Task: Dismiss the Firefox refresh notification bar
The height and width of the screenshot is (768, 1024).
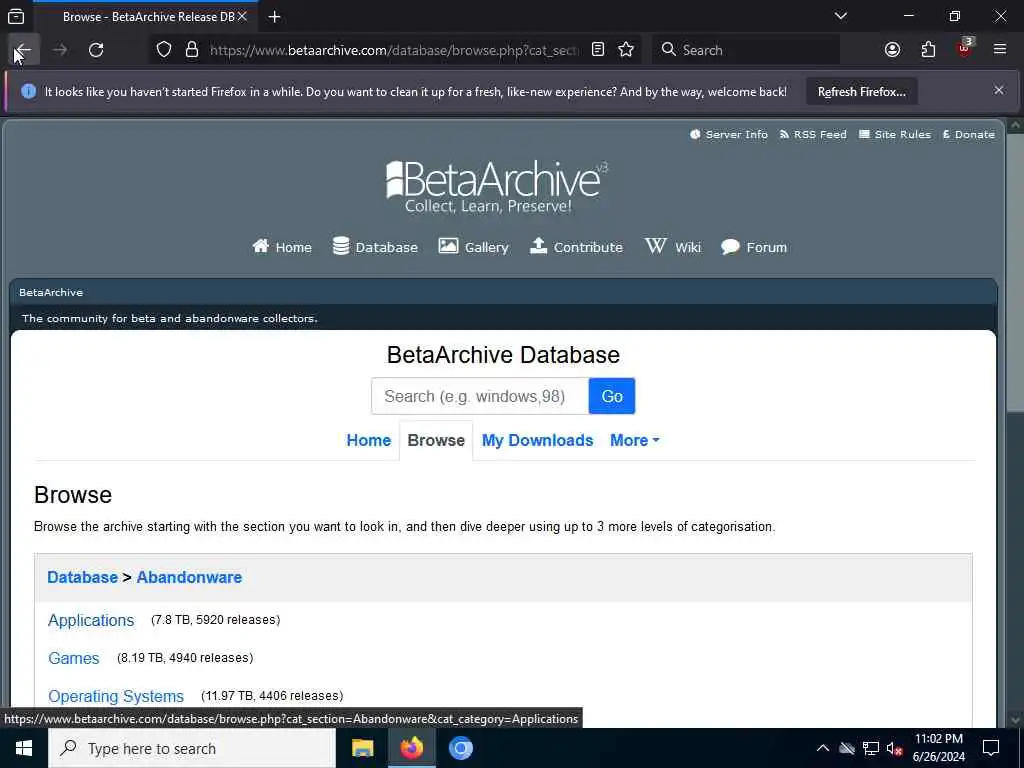Action: tap(999, 91)
